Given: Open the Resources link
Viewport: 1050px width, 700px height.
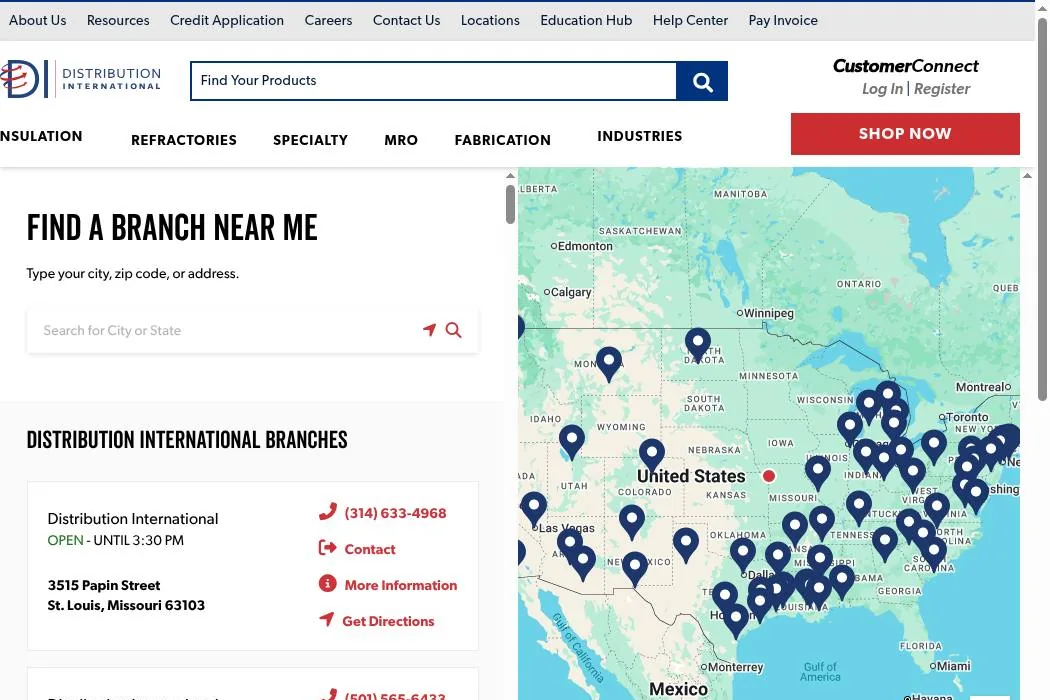Looking at the screenshot, I should 118,21.
